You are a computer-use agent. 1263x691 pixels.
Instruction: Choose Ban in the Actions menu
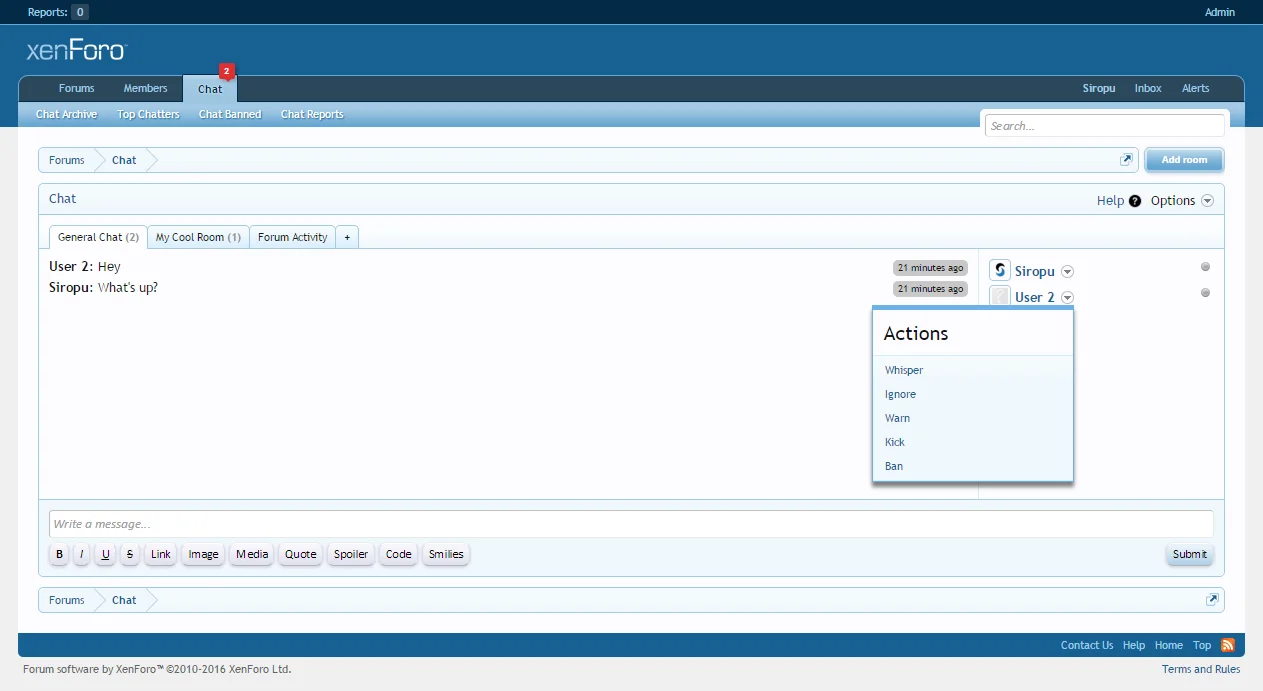click(894, 466)
